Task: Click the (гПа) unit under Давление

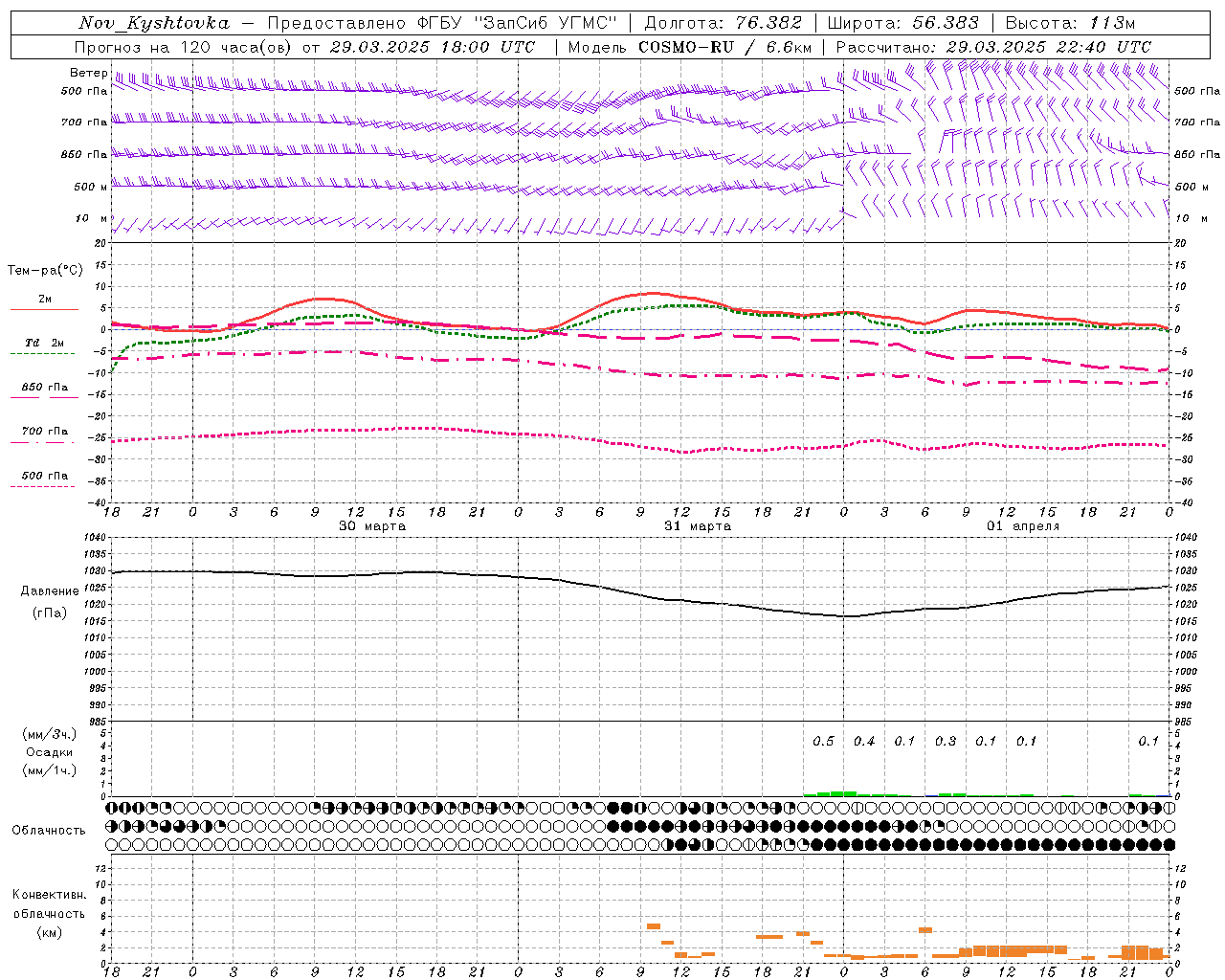Action: click(x=50, y=612)
